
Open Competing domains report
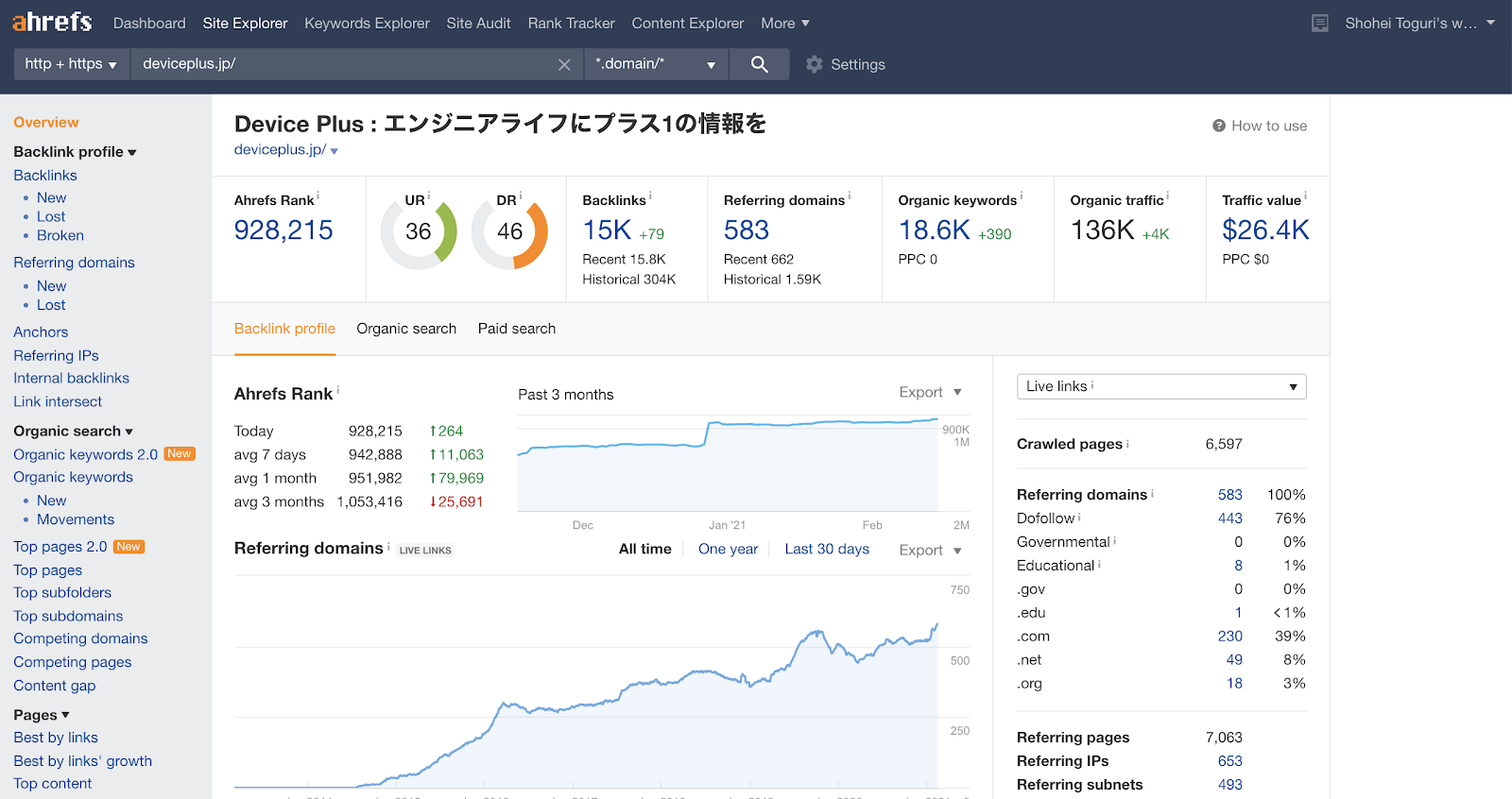(x=80, y=638)
